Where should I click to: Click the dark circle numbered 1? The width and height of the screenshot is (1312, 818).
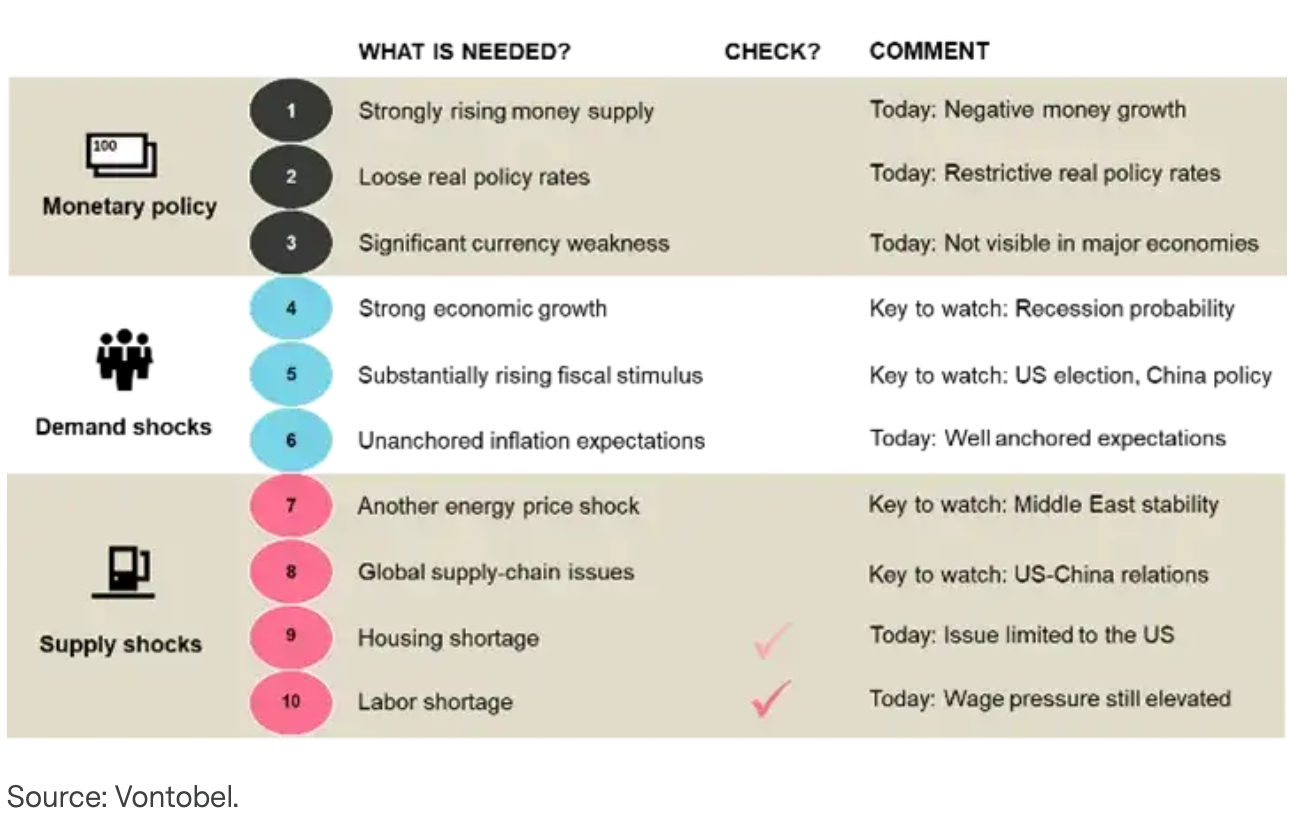click(291, 111)
